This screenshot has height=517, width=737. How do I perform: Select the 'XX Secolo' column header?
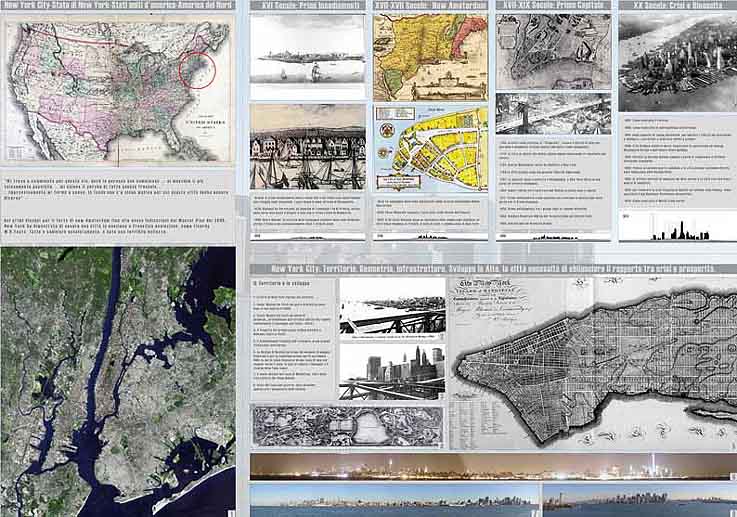point(678,5)
